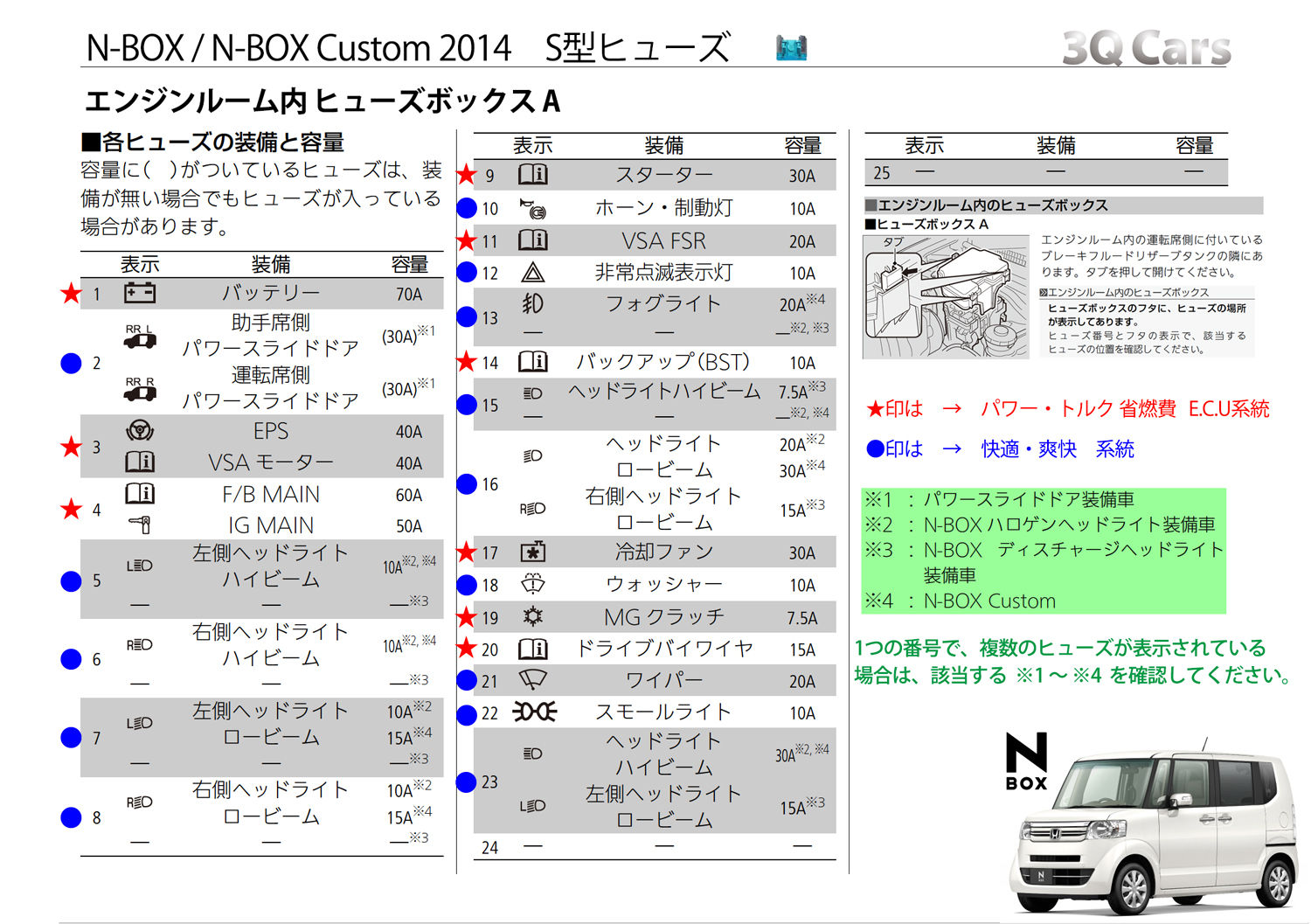Click the 50A capacity of IG MAIN

[409, 526]
